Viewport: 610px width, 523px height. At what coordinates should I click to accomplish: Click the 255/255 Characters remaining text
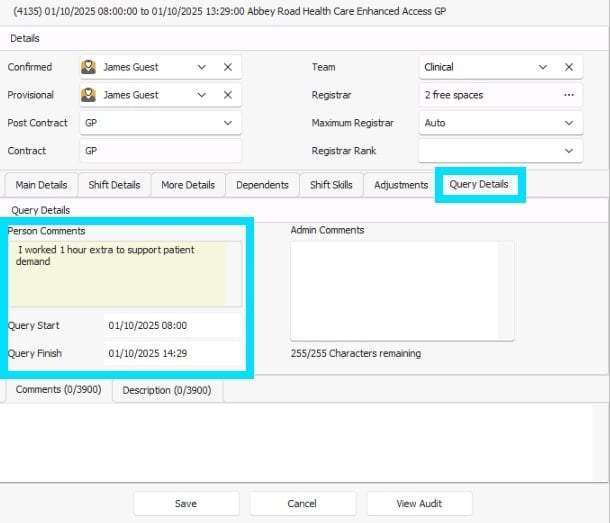coord(356,353)
